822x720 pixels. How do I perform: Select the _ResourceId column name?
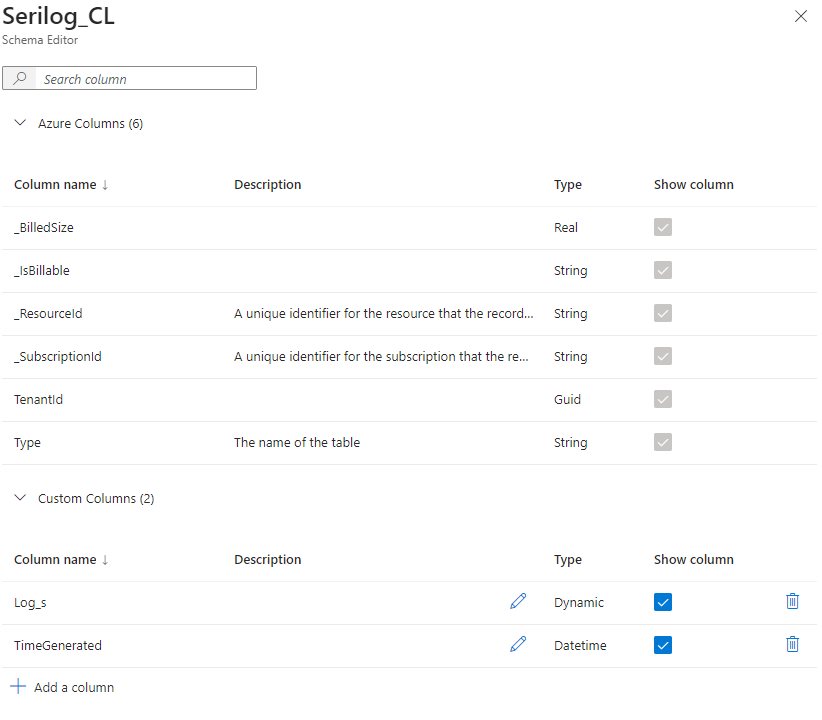pyautogui.click(x=48, y=314)
